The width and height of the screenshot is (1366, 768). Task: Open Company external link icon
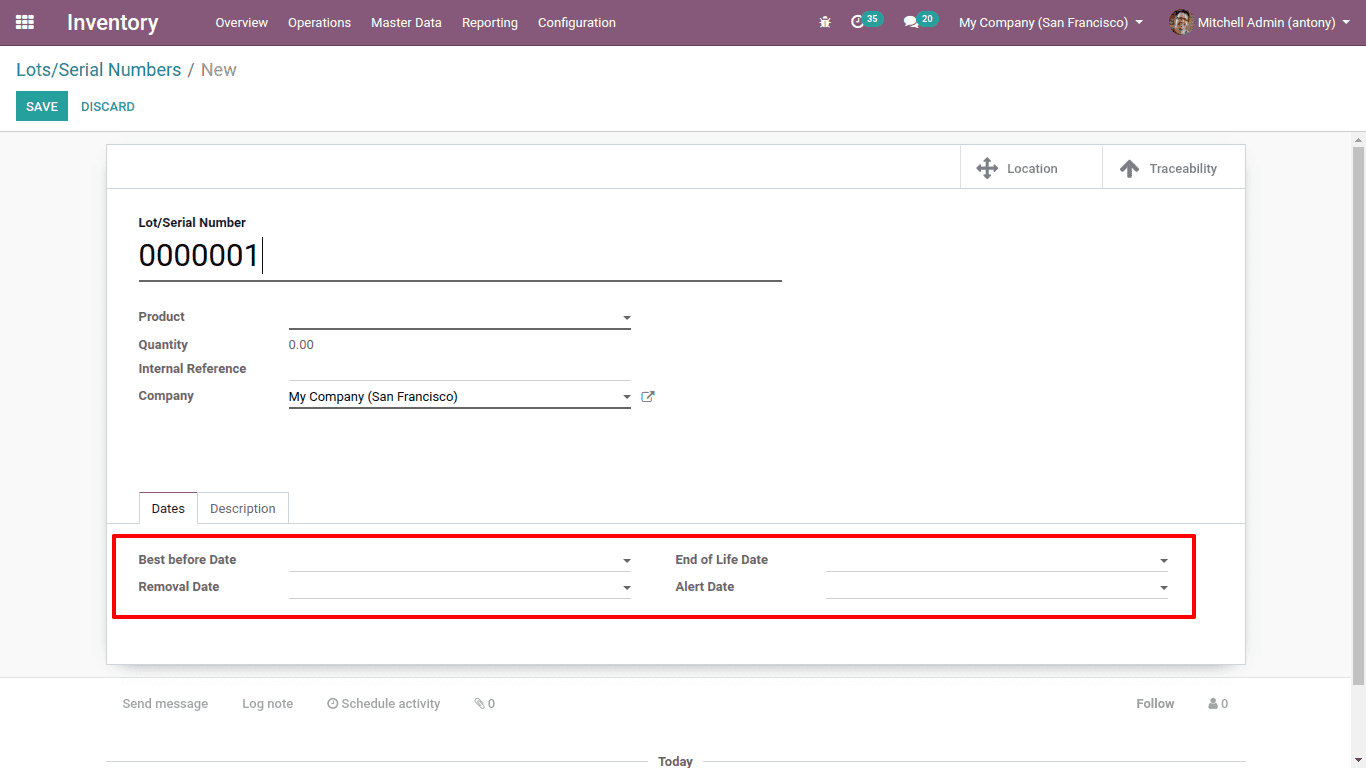pyautogui.click(x=648, y=397)
